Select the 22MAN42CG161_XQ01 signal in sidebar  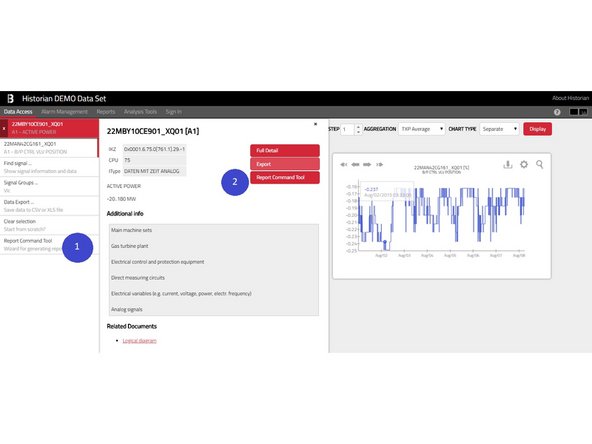[49, 148]
